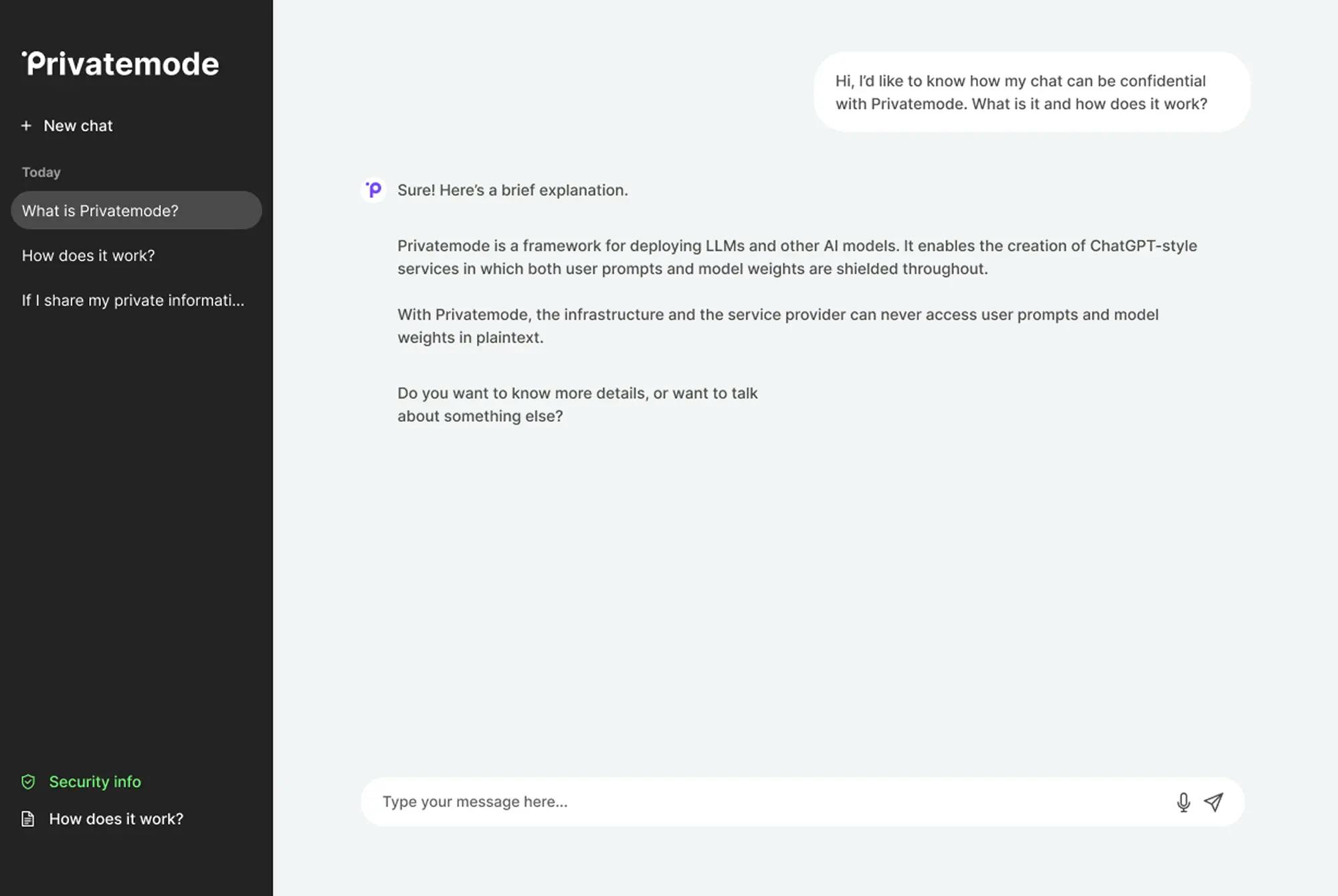Image resolution: width=1338 pixels, height=896 pixels.
Task: Click paragraph starting 'Privatemode is a framework'
Action: [x=796, y=257]
